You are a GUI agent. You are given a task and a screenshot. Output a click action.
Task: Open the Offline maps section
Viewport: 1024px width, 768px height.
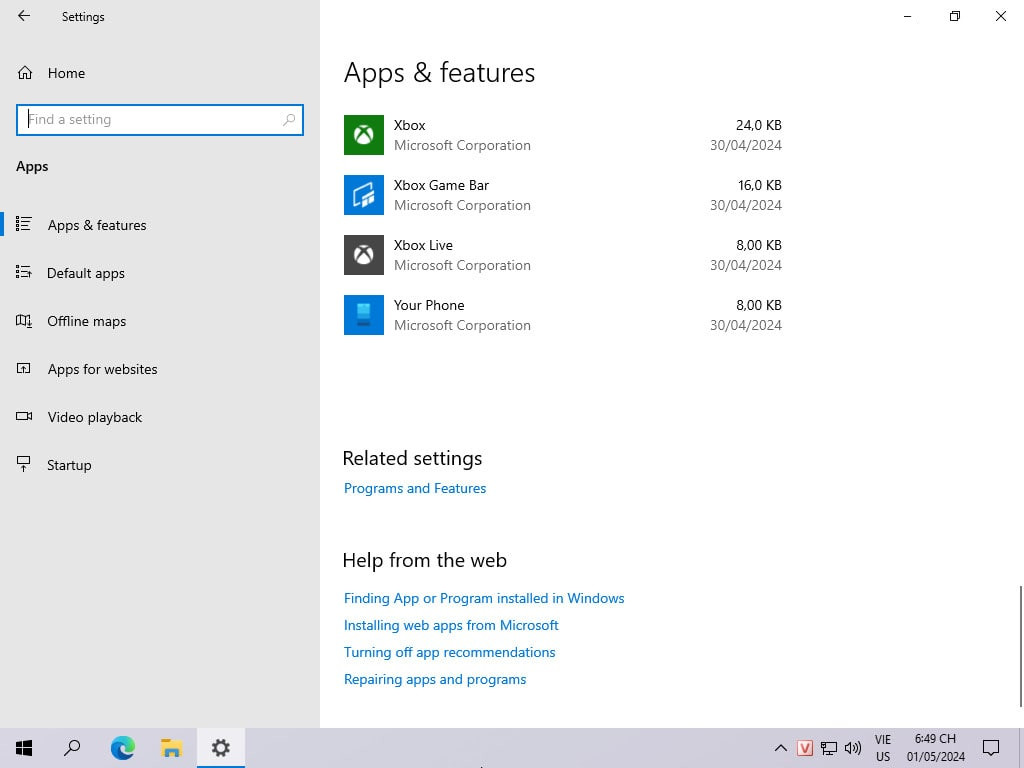pos(87,321)
